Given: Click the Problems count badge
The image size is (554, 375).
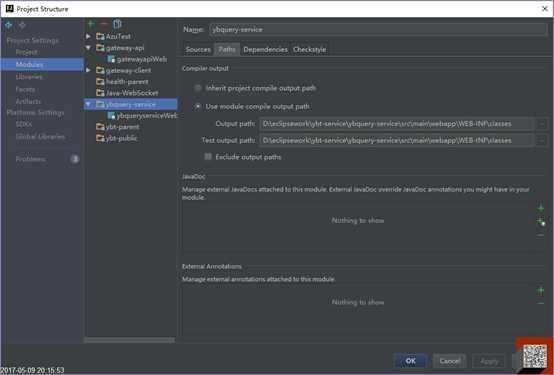Looking at the screenshot, I should tap(75, 159).
